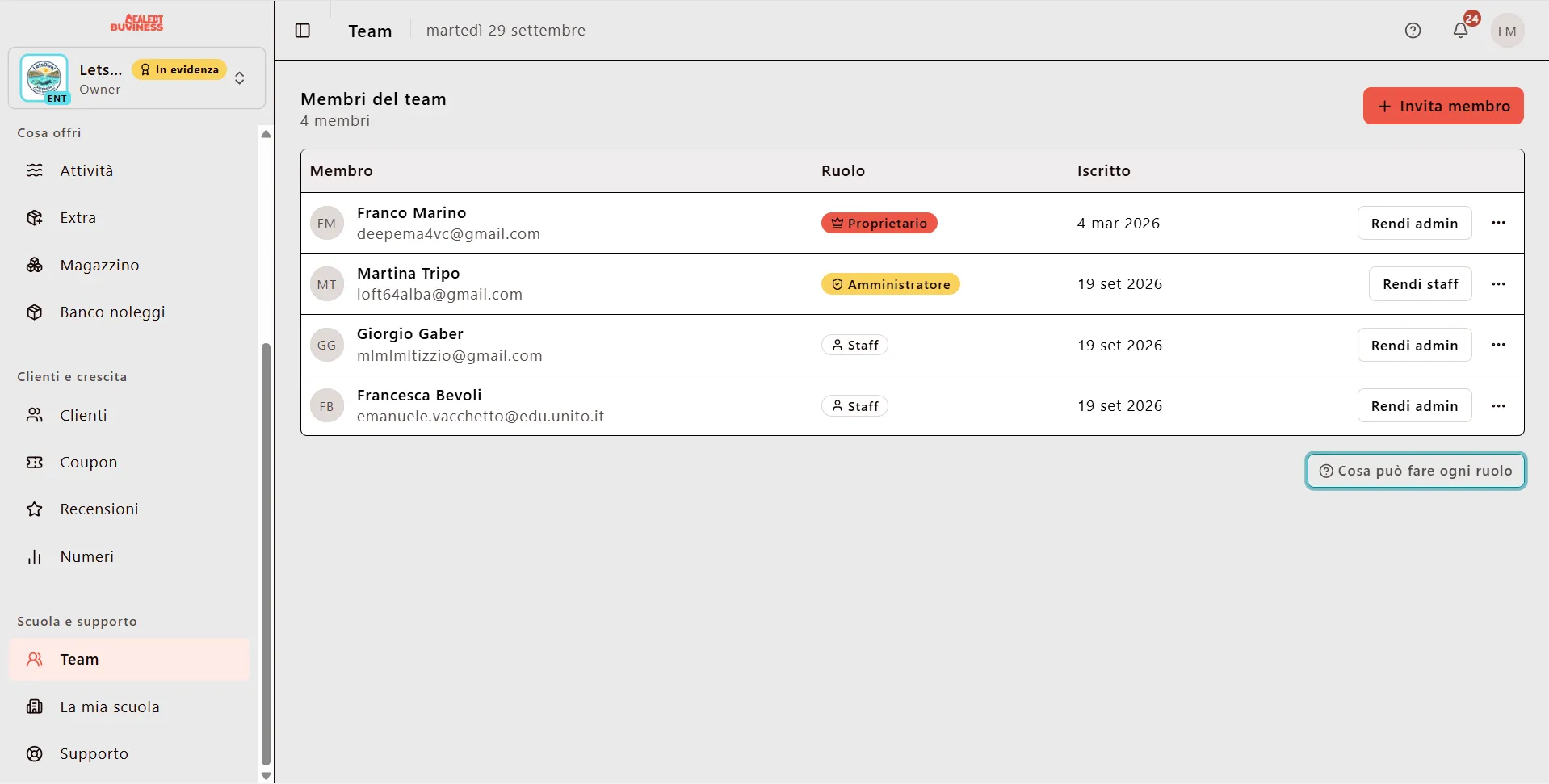Click email deepema4vc@gmail.com
The width and height of the screenshot is (1549, 784).
click(x=448, y=234)
